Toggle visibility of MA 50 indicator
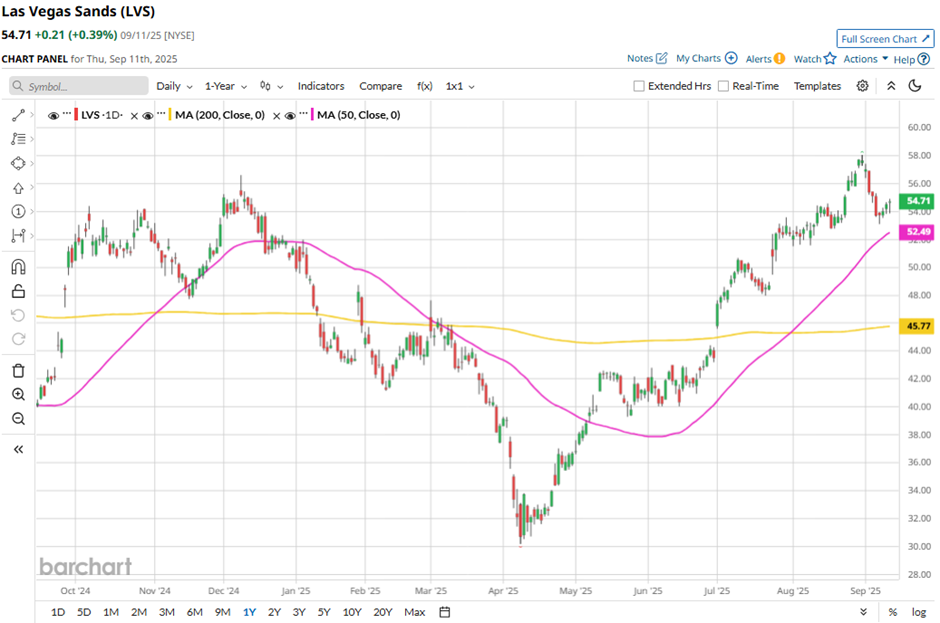 290,116
